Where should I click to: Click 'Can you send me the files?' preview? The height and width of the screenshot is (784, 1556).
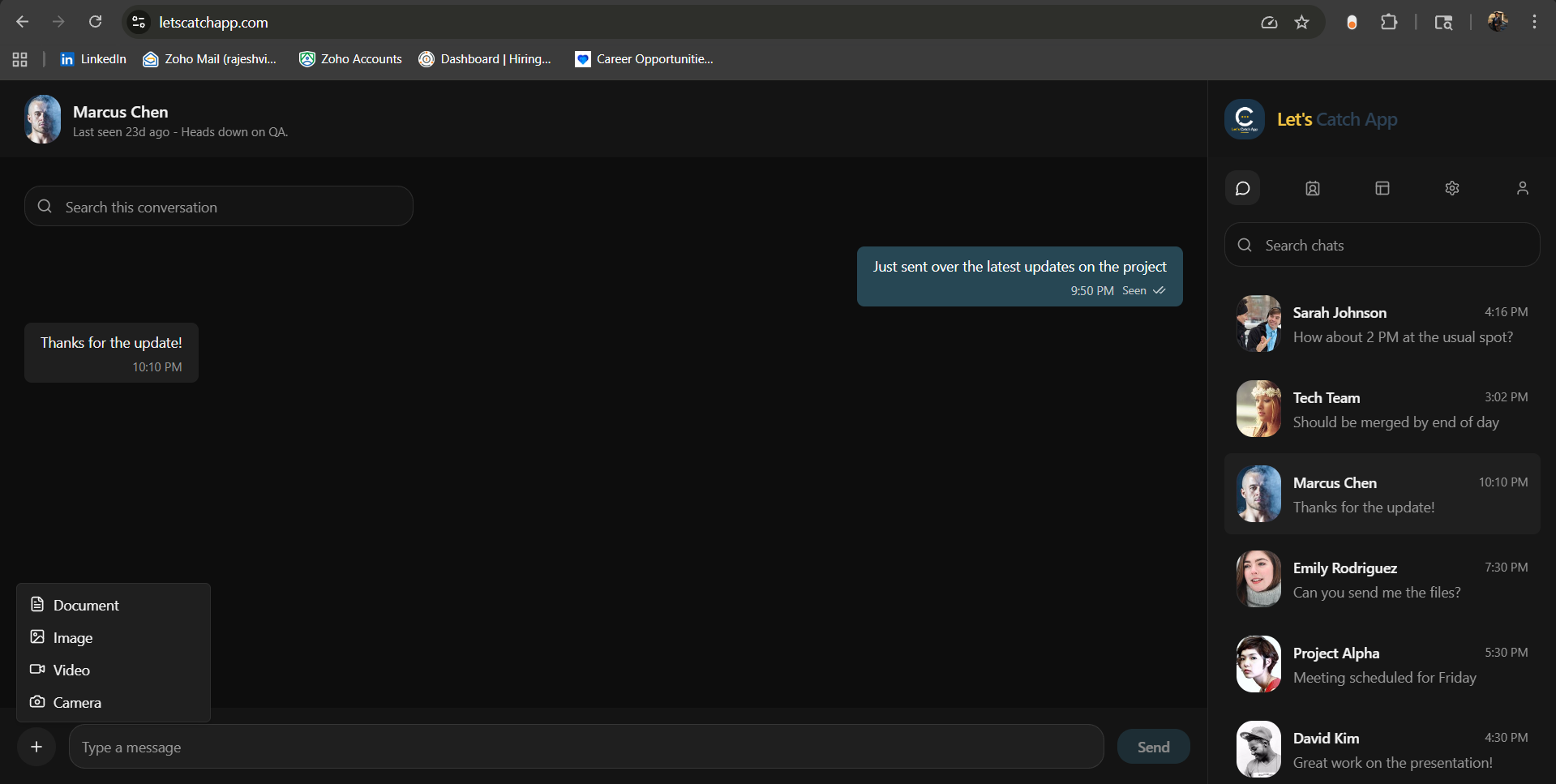pyautogui.click(x=1377, y=593)
